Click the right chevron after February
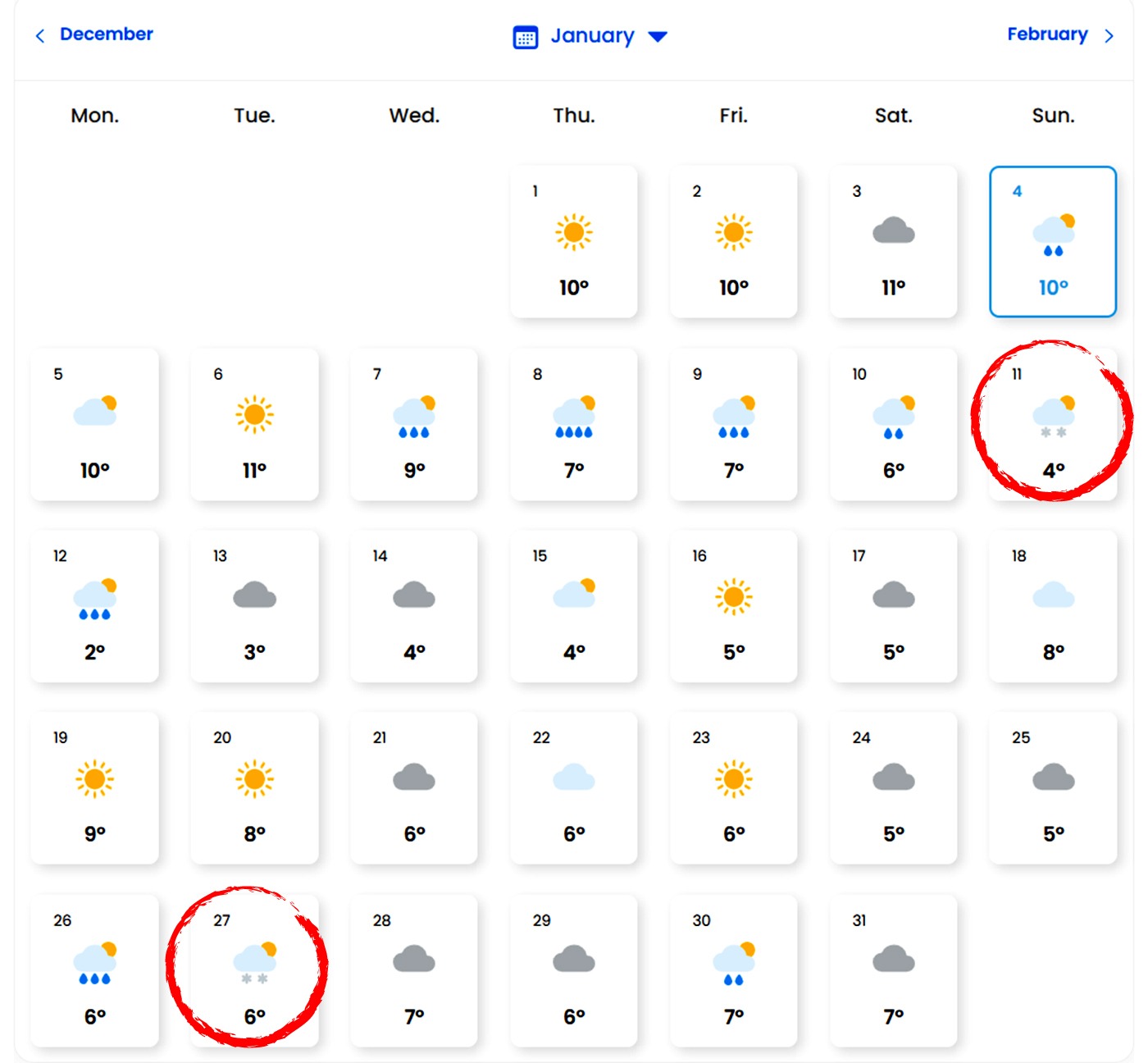The image size is (1148, 1063). coord(1109,36)
